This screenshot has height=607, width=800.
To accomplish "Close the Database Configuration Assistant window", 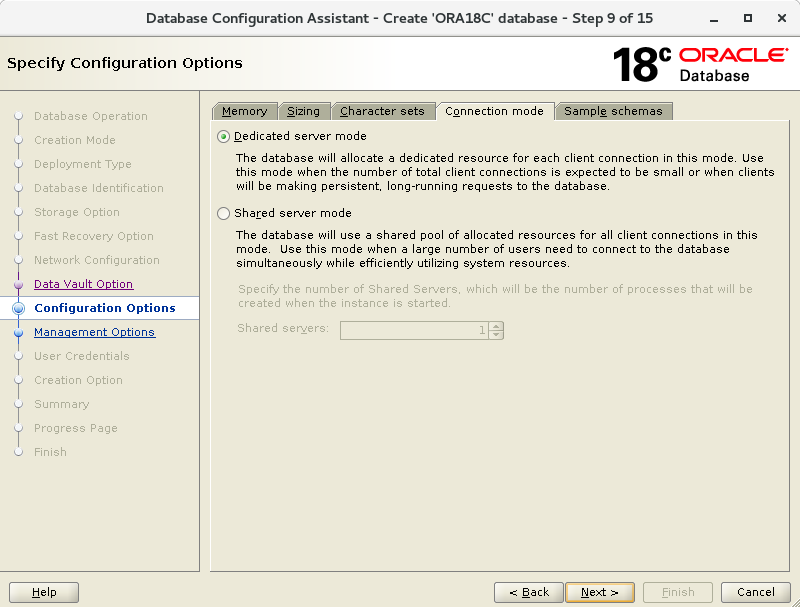I will [782, 18].
